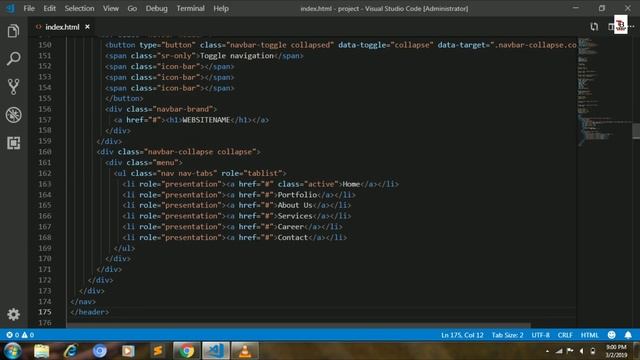The width and height of the screenshot is (640, 360).
Task: Select the index.html editor tab
Action: click(62, 27)
